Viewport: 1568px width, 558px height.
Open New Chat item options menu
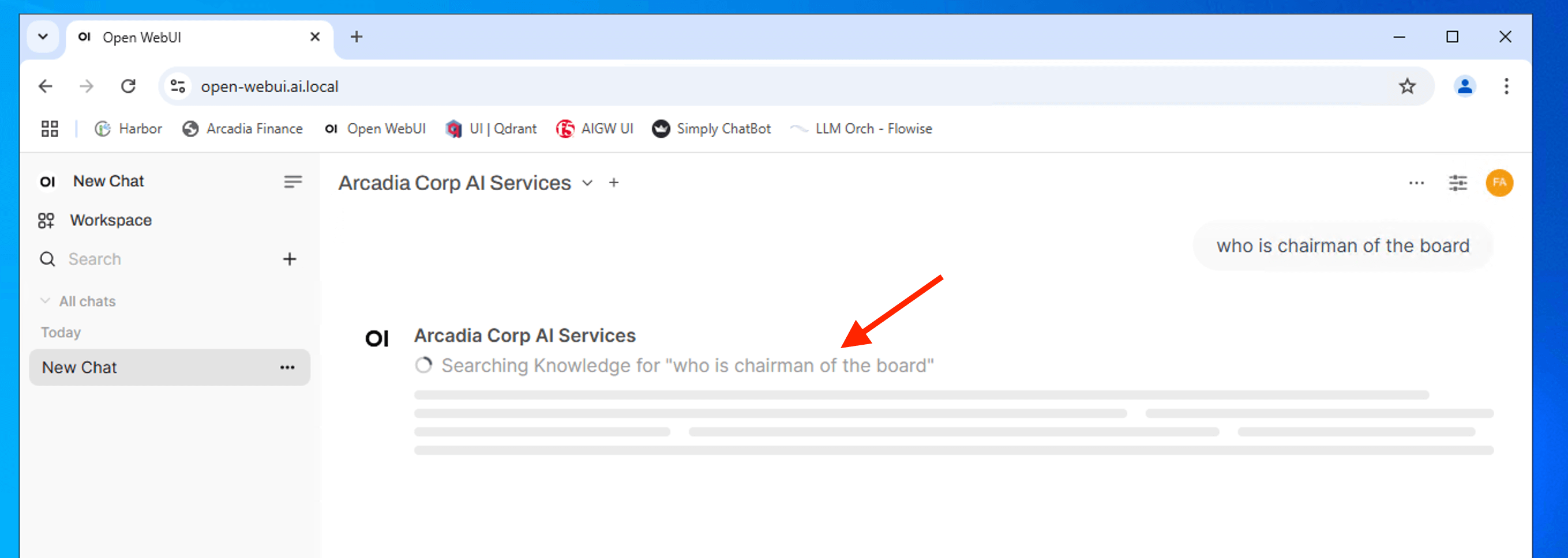287,368
